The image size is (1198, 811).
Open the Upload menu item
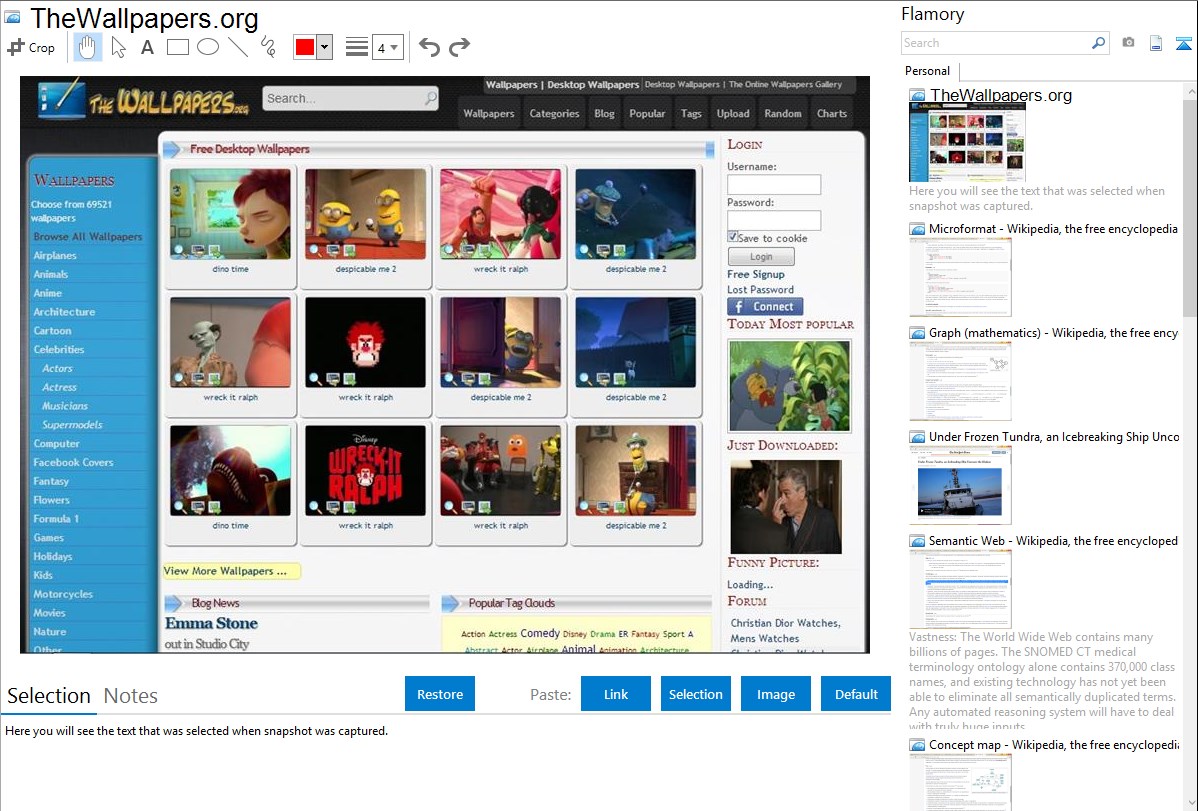coord(732,113)
